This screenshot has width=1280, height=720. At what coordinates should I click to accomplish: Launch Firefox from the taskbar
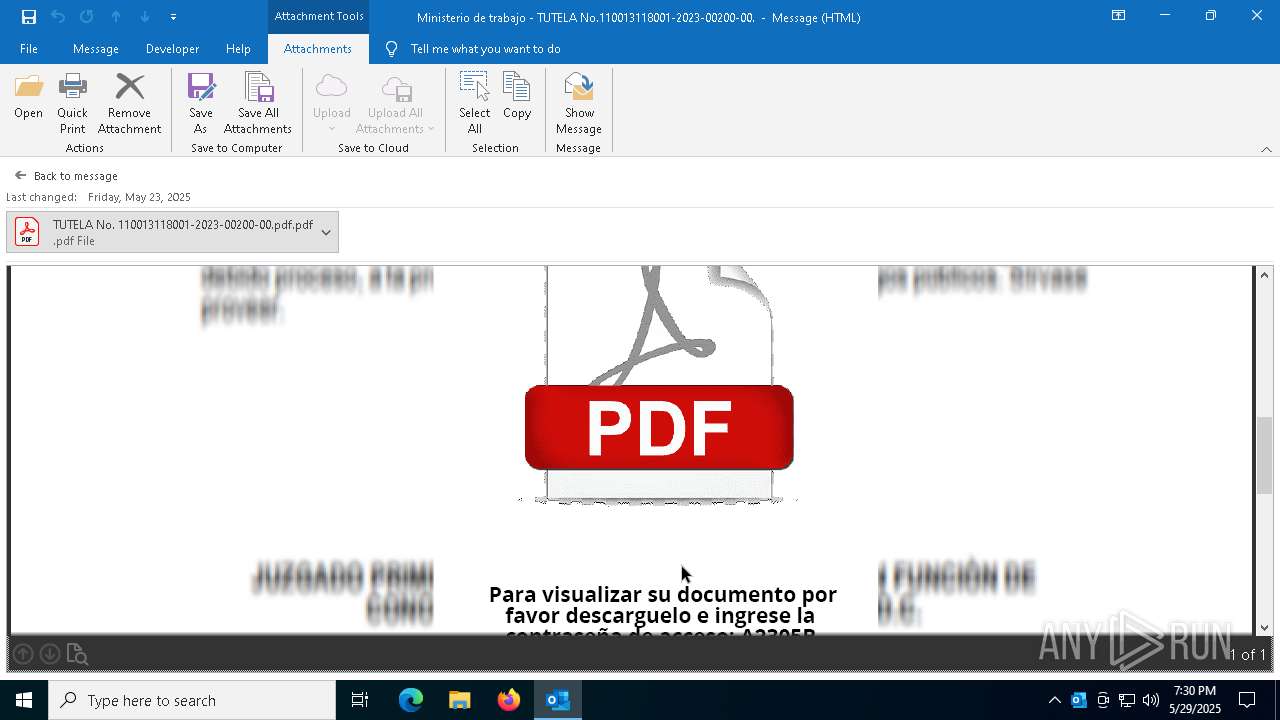coord(509,700)
